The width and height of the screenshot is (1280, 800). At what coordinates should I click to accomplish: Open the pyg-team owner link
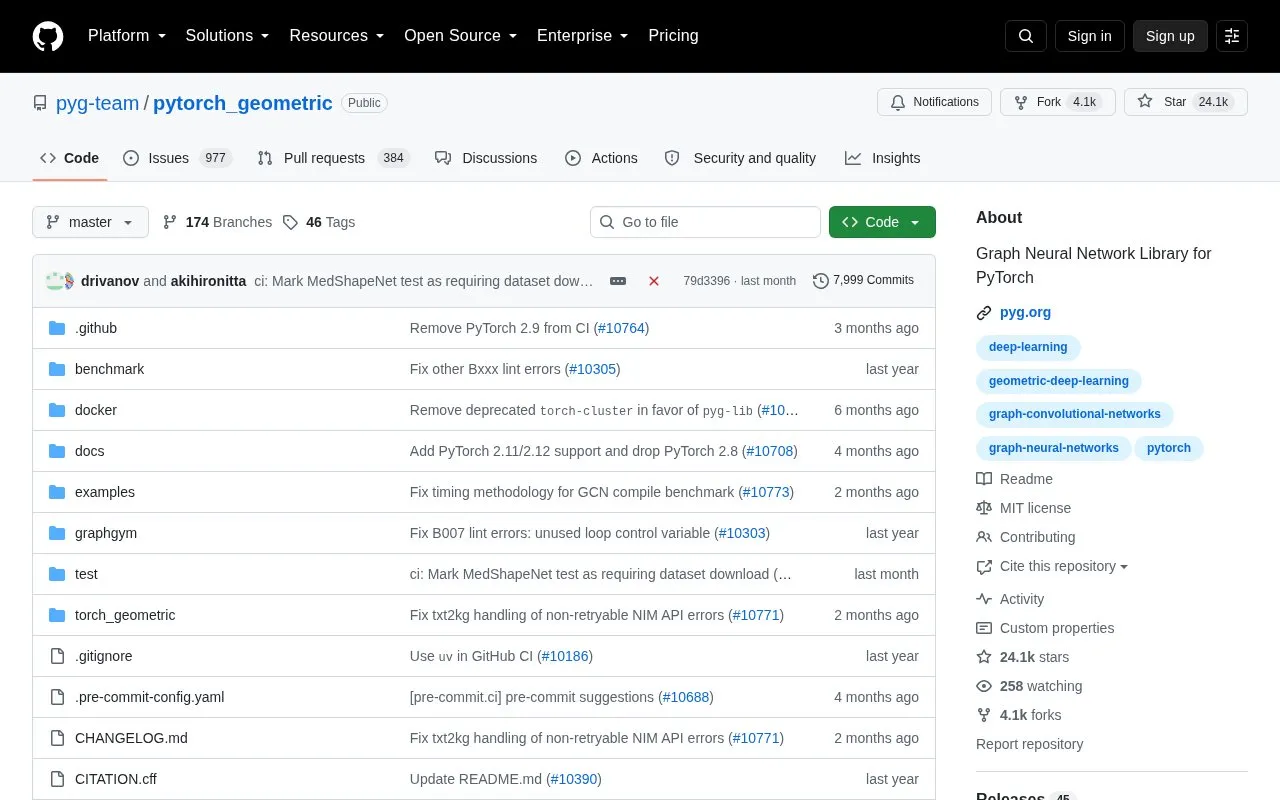point(97,103)
